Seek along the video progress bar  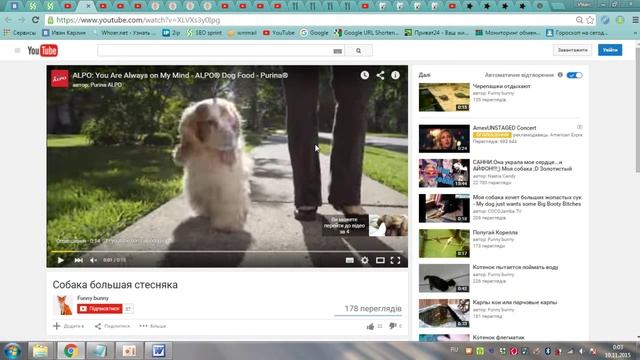point(227,251)
